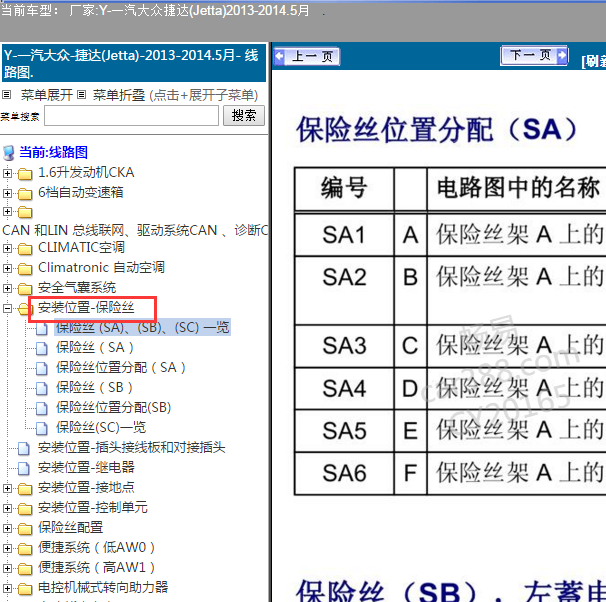Open the 保险丝（SA）page
Image resolution: width=606 pixels, height=602 pixels.
95,348
